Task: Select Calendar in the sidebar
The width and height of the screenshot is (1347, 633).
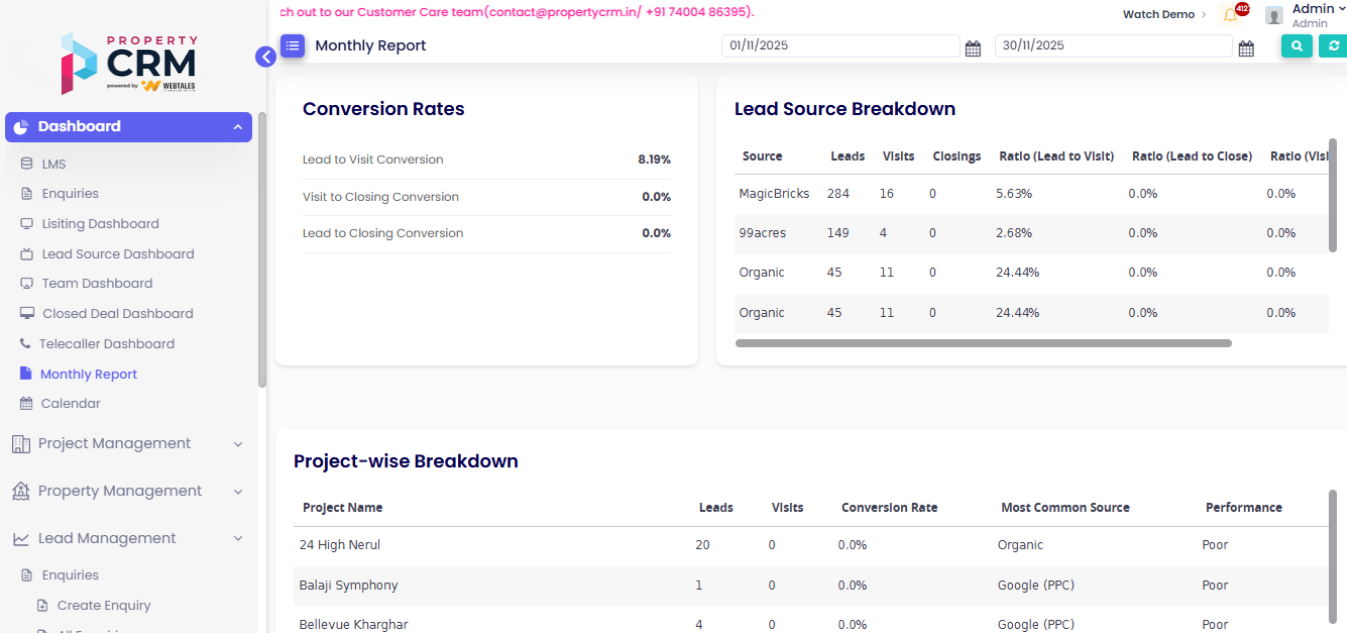Action: point(70,404)
